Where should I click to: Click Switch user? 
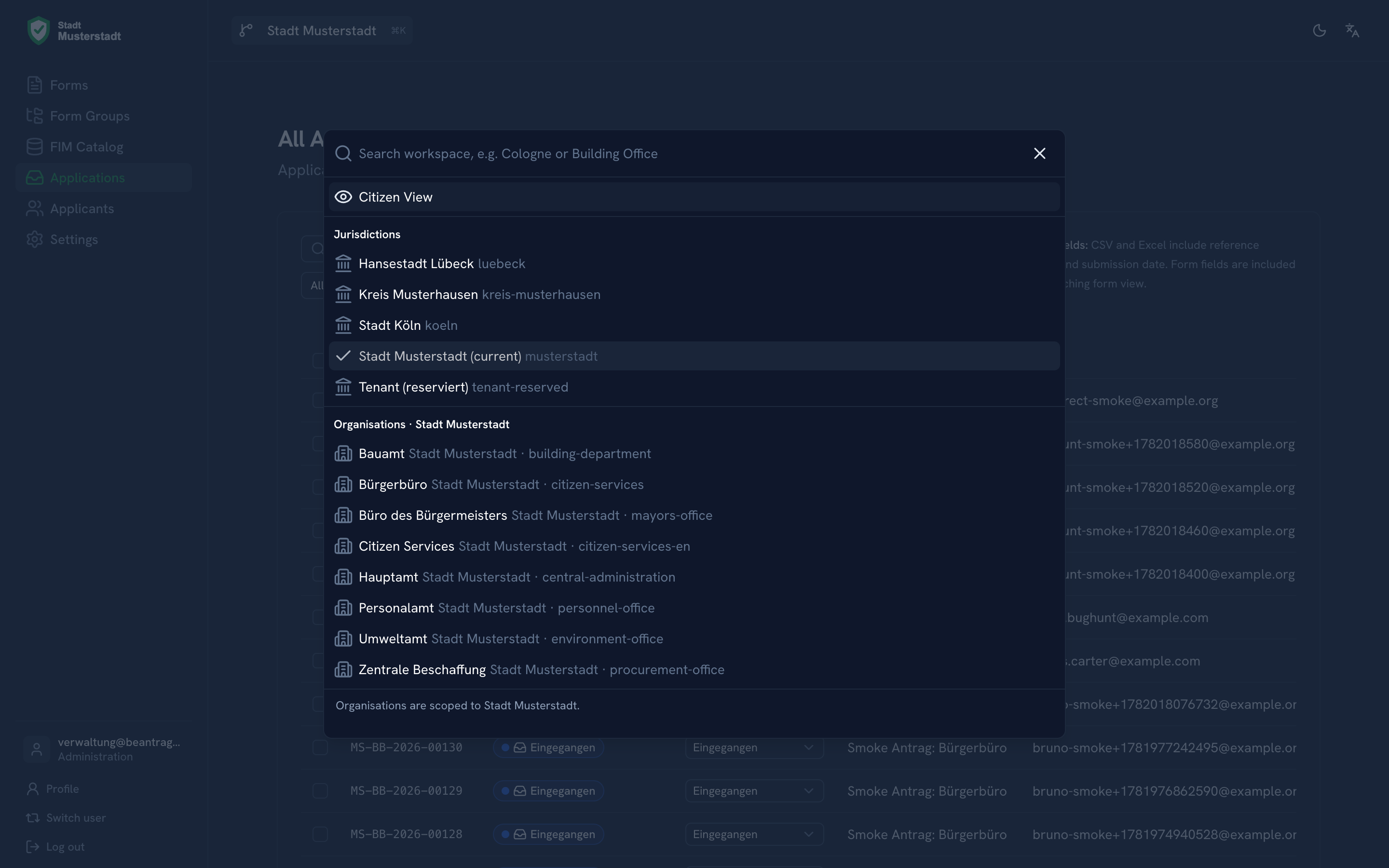[x=66, y=817]
